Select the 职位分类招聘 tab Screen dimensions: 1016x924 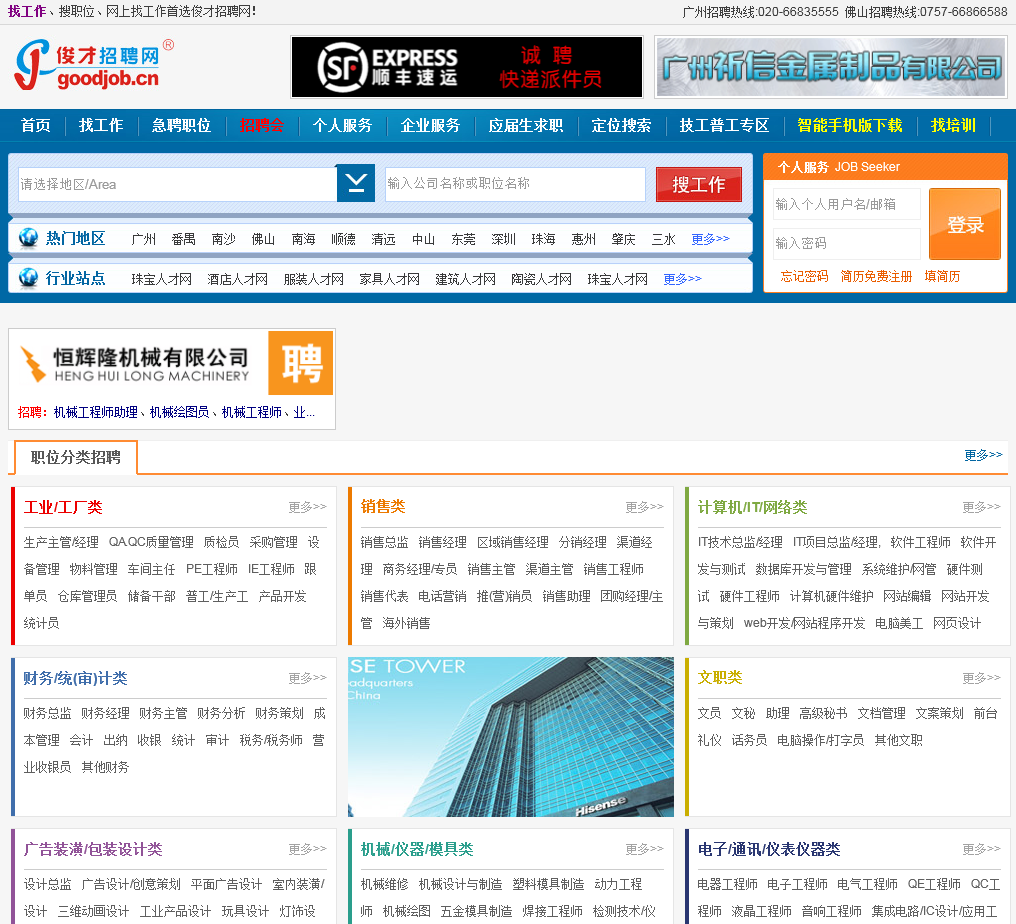point(75,457)
